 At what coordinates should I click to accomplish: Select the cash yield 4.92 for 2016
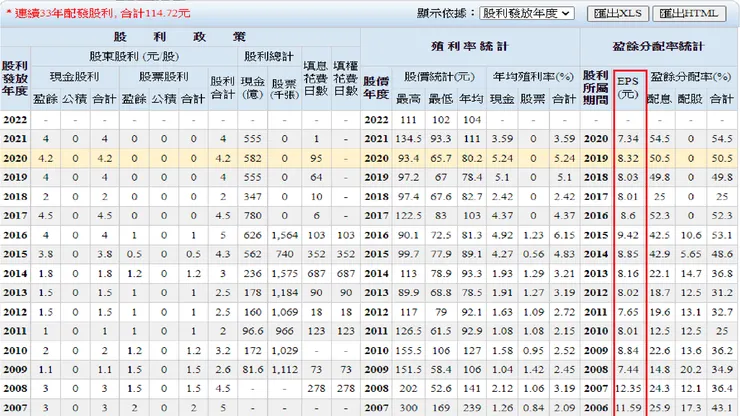click(x=502, y=235)
